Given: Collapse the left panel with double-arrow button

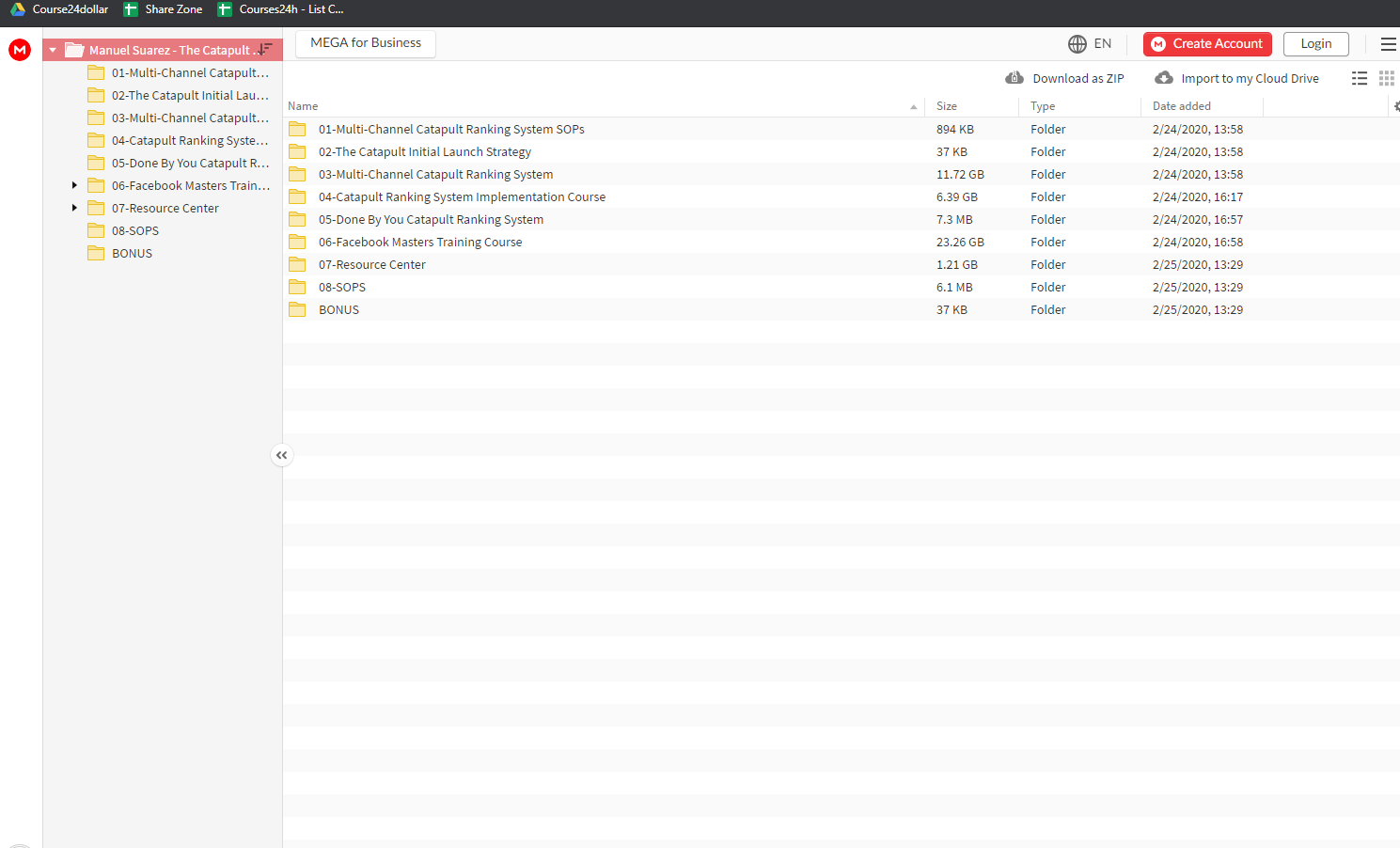Looking at the screenshot, I should pos(282,455).
